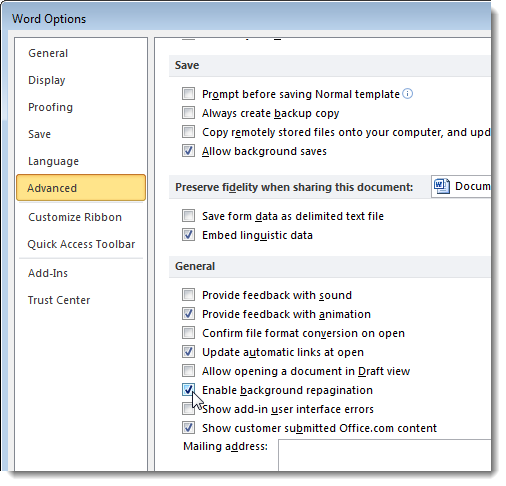Toggle Confirm file format conversion on open
This screenshot has width=506, height=486.
point(188,333)
